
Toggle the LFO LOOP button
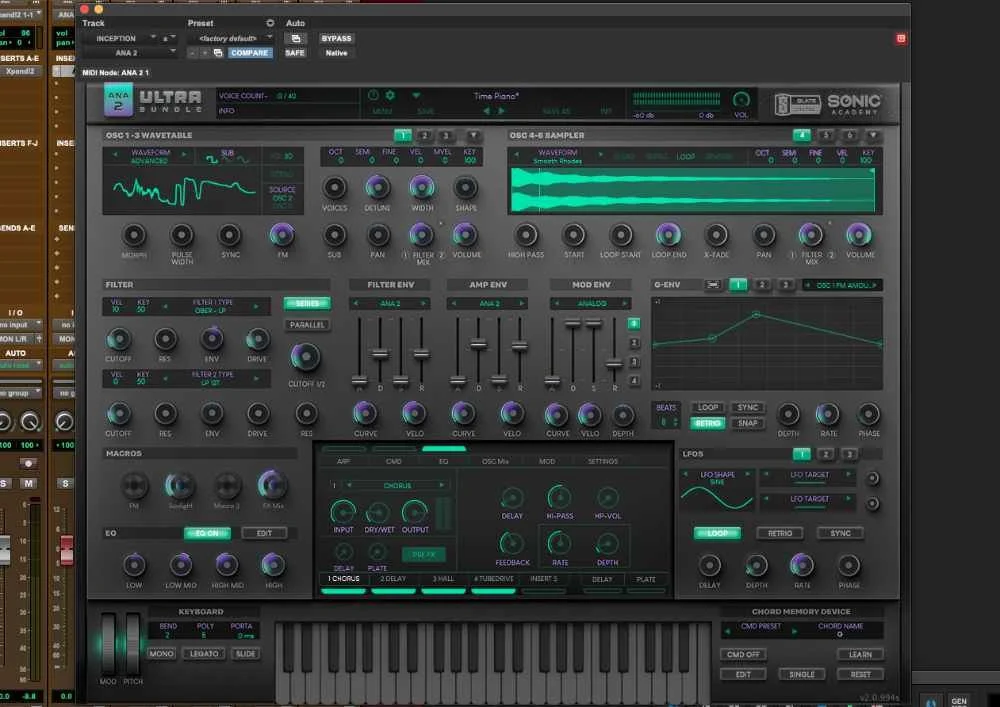pos(717,533)
